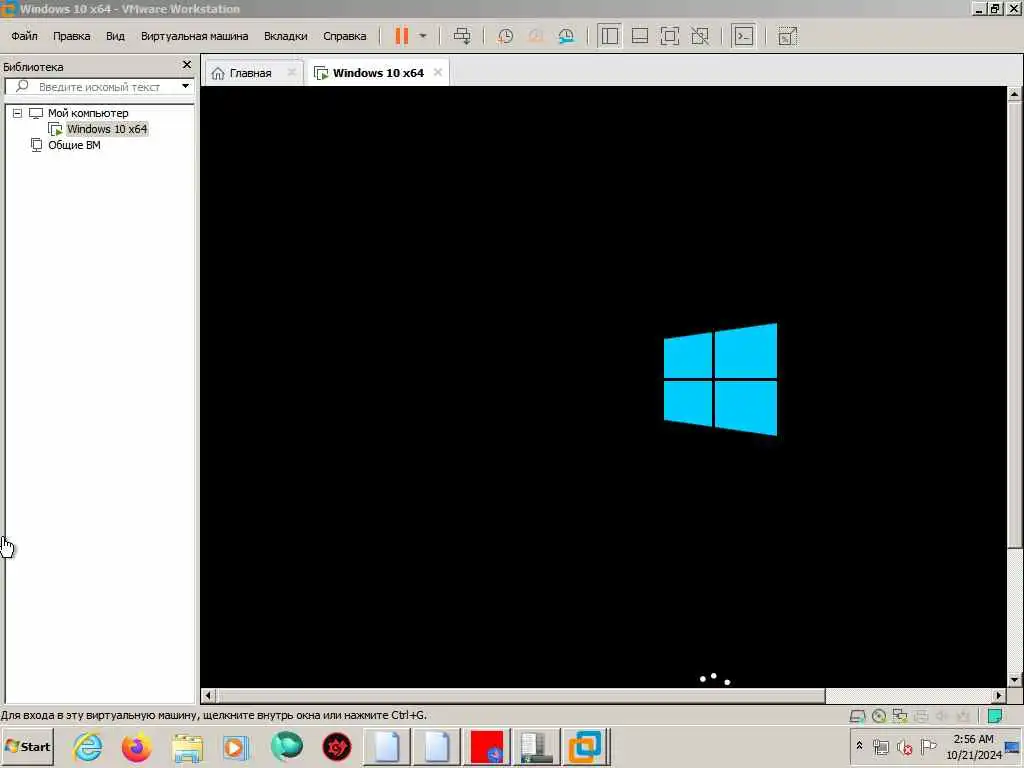Screen dimensions: 1024x768
Task: Pause the virtual machine with the orange button
Action: click(402, 36)
